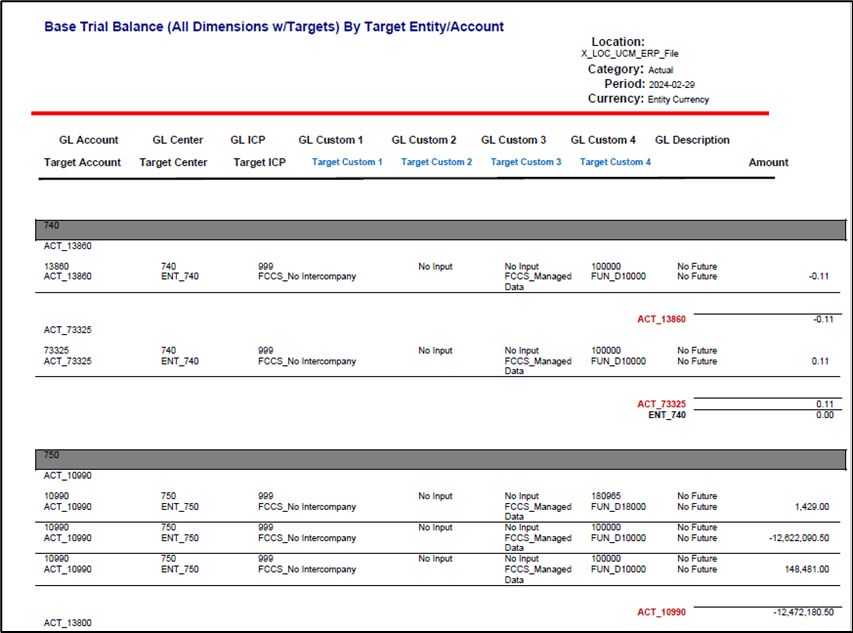The width and height of the screenshot is (853, 633).
Task: Click the 'GL Center' column header
Action: pos(178,140)
